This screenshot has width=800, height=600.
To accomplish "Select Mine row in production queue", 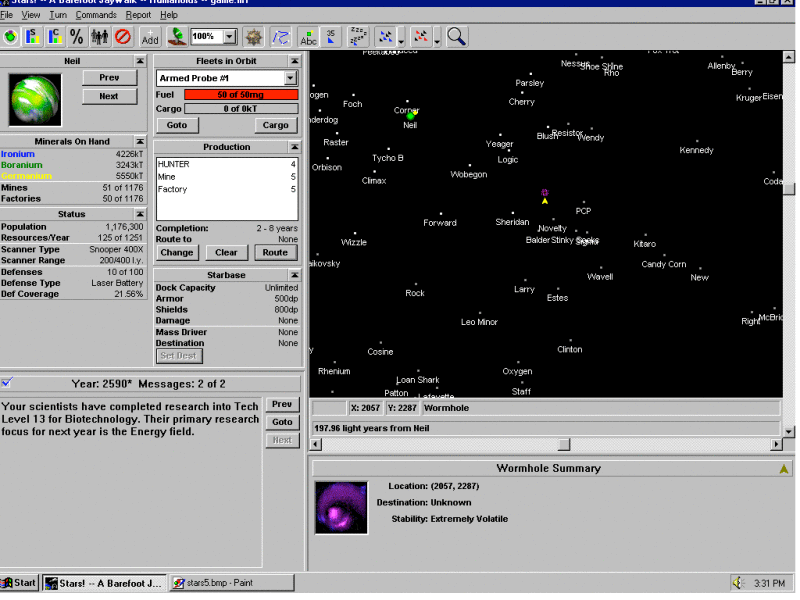I will (x=227, y=177).
